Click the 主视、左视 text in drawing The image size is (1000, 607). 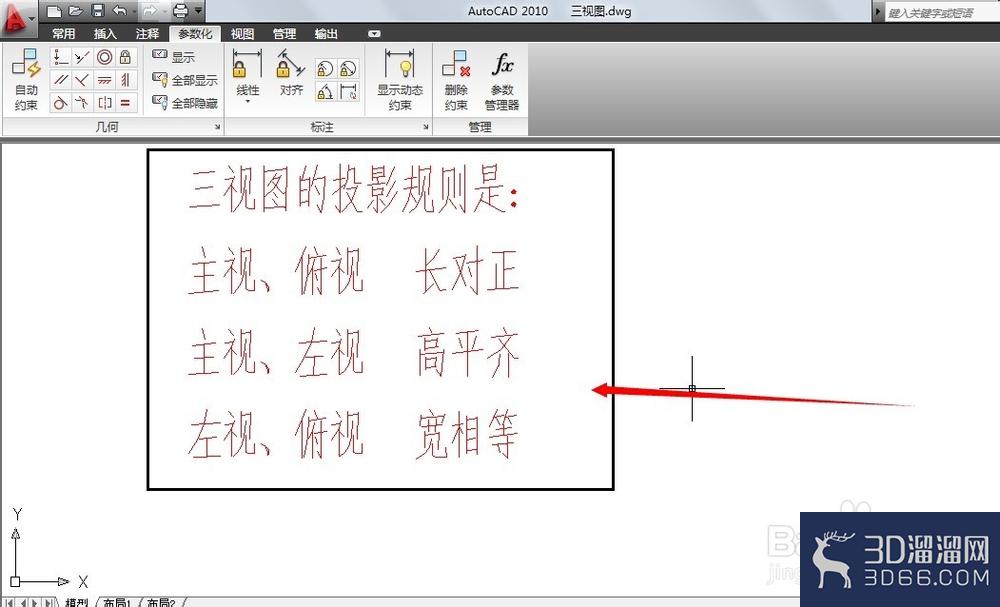276,353
